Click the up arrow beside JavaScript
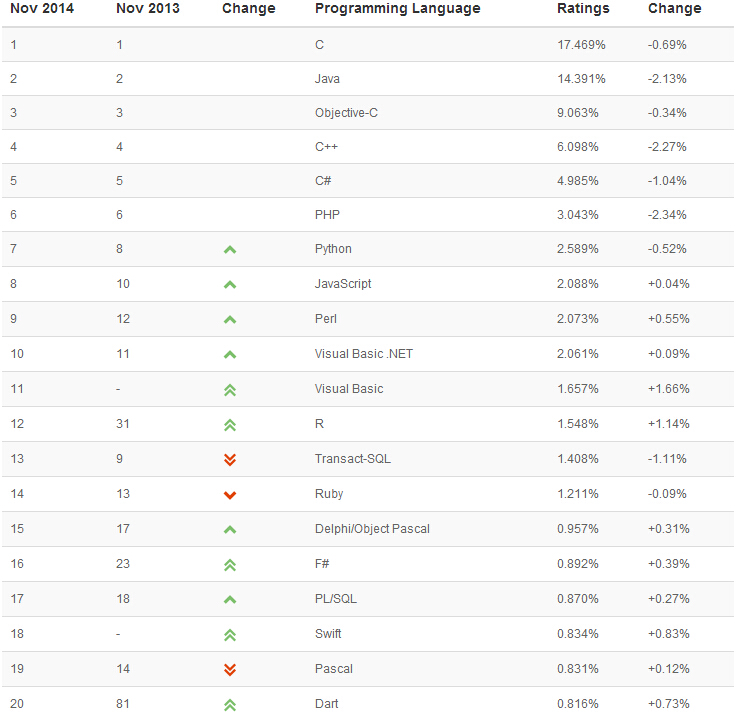 pos(230,284)
